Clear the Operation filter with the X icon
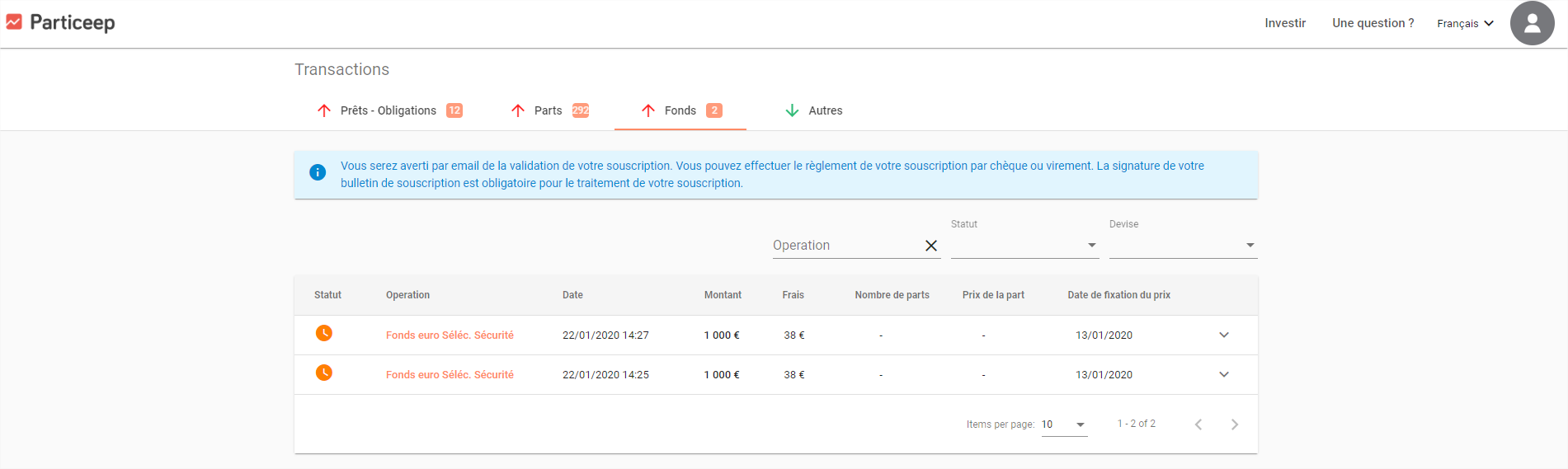Screen dimensions: 1568x469 tap(931, 246)
